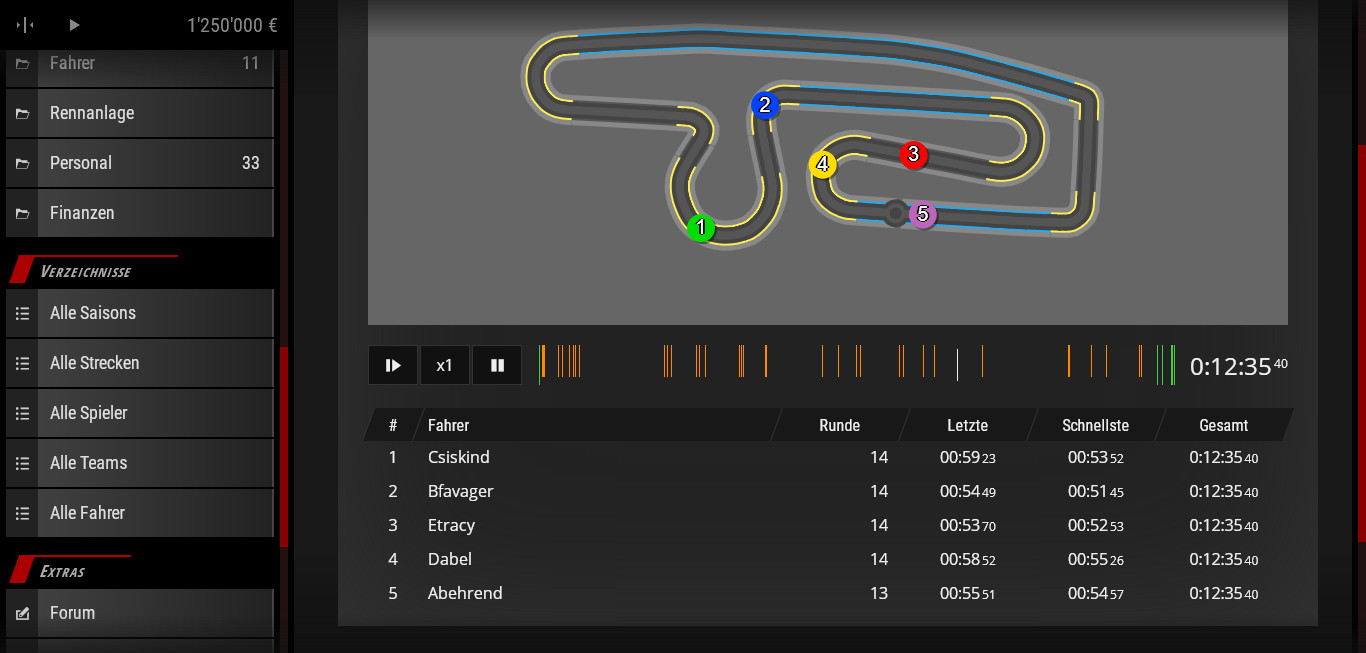This screenshot has width=1366, height=653.
Task: Click the purple car marker number 5
Action: coord(922,214)
